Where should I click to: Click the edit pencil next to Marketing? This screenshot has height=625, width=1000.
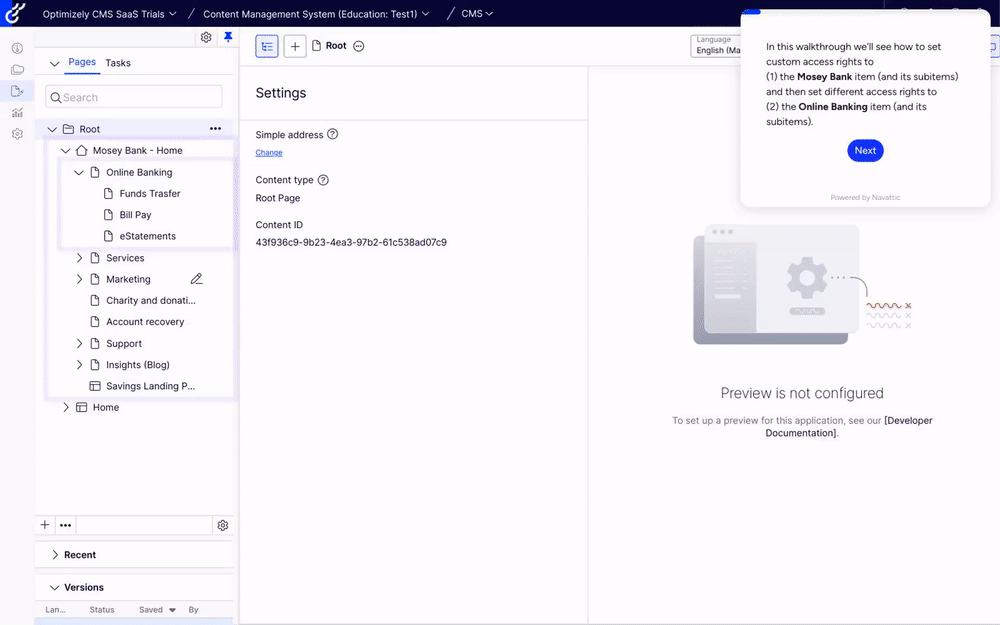(x=196, y=279)
